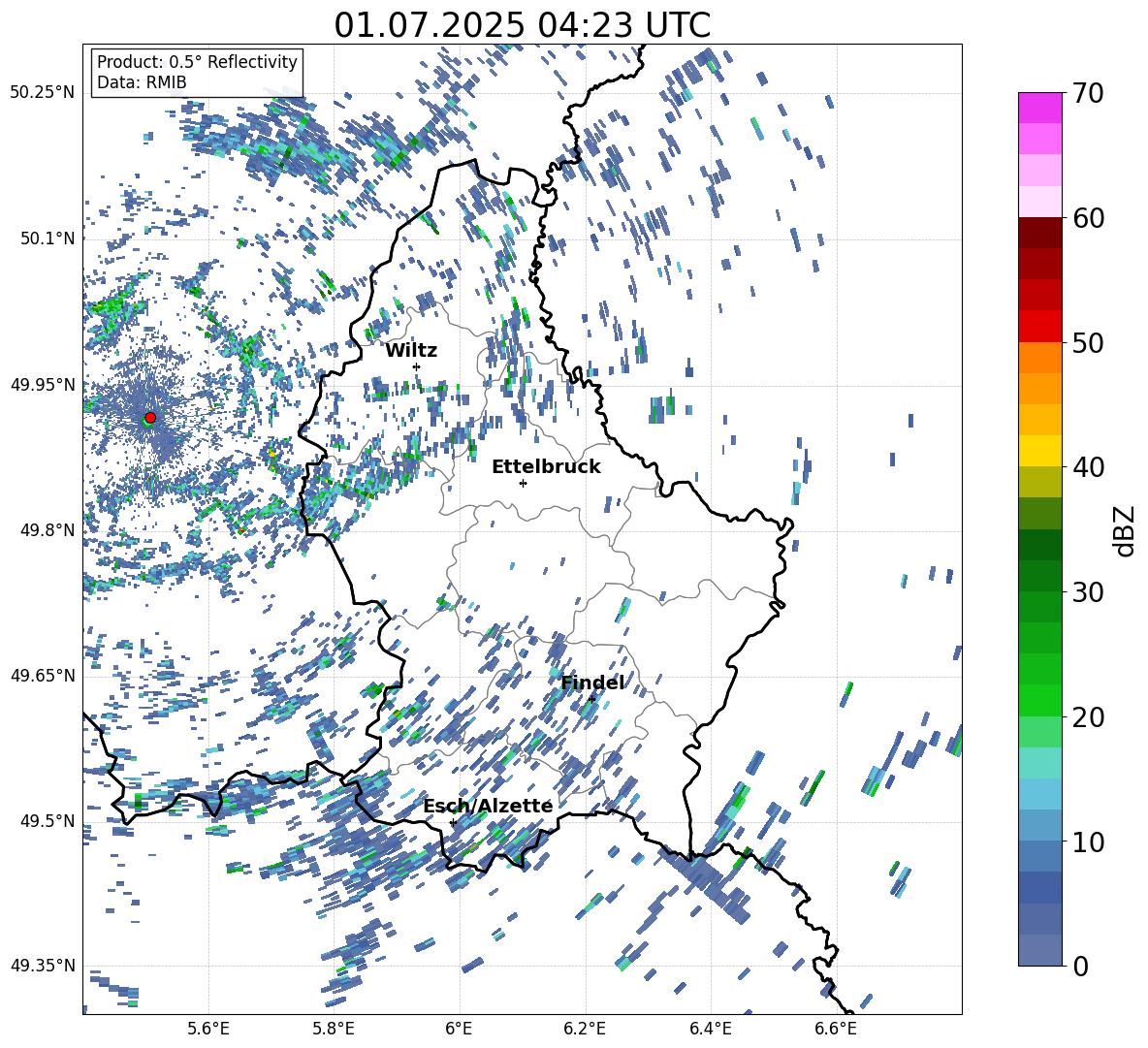Click the longitude label 6.2°E

(585, 1029)
